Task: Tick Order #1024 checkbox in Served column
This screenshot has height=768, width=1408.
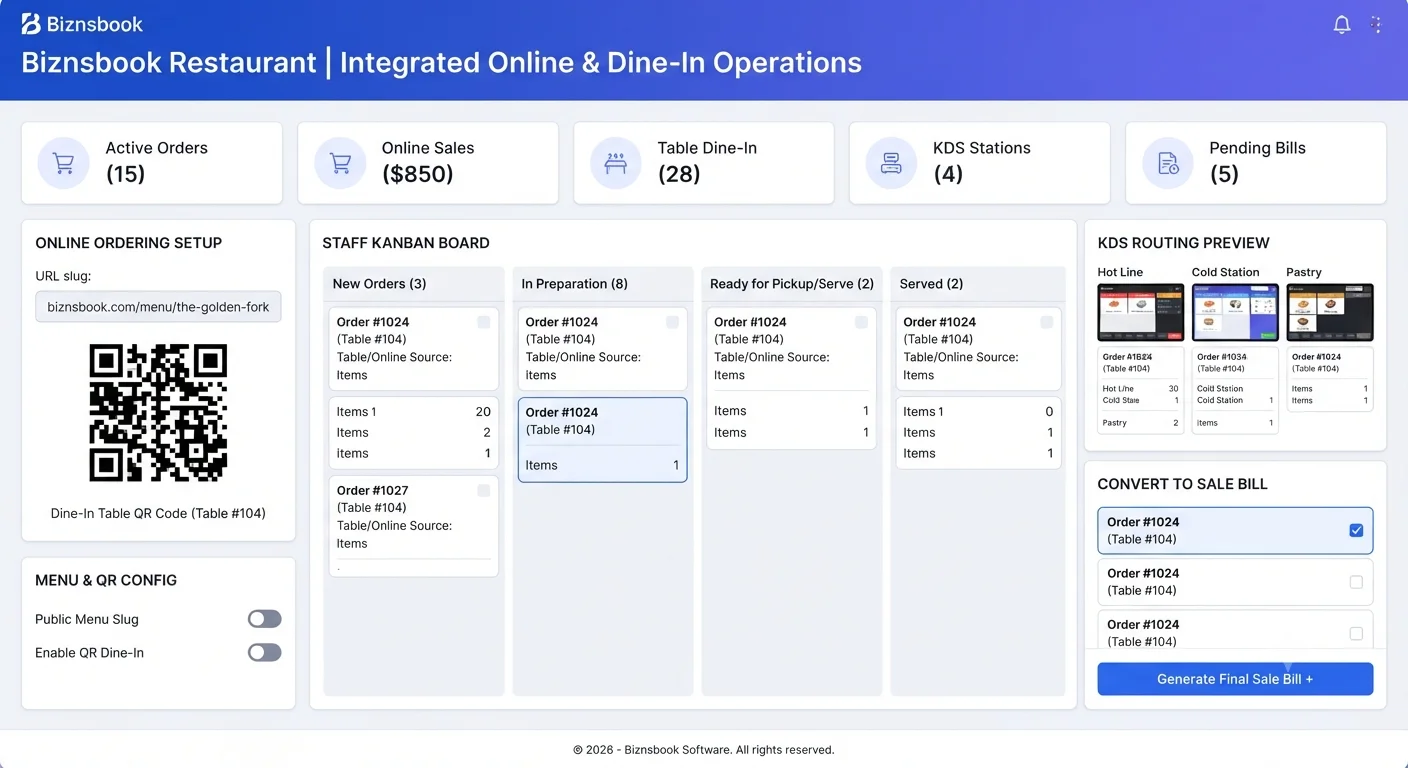Action: [x=1047, y=322]
